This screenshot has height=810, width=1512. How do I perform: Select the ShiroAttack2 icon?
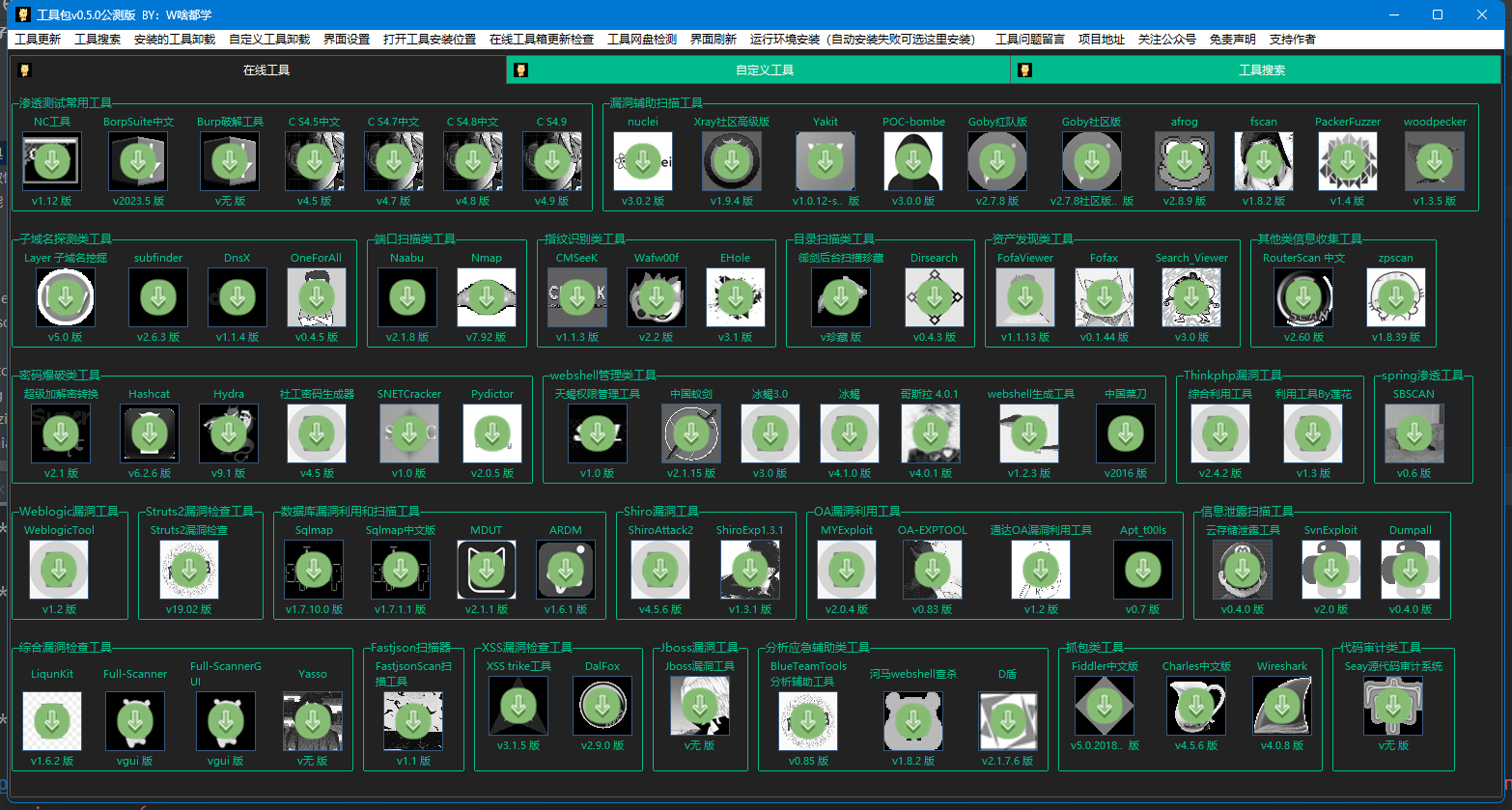pos(660,570)
